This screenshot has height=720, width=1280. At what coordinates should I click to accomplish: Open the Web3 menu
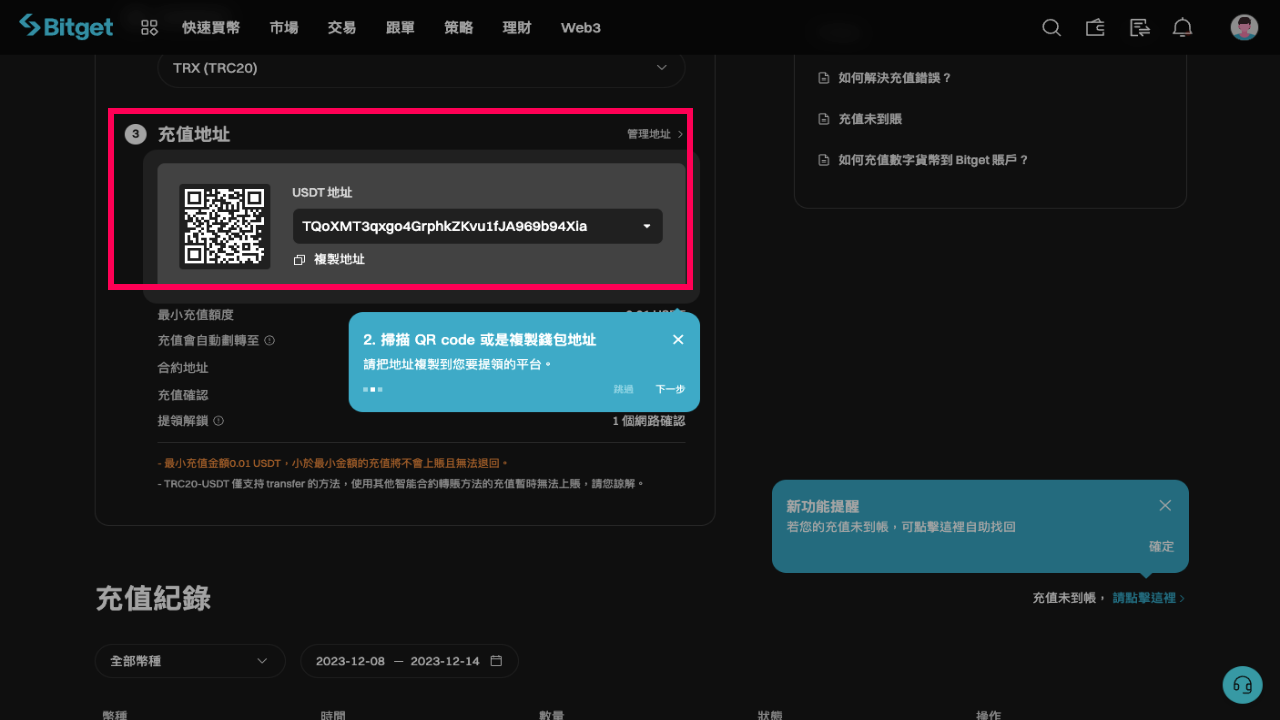click(581, 28)
